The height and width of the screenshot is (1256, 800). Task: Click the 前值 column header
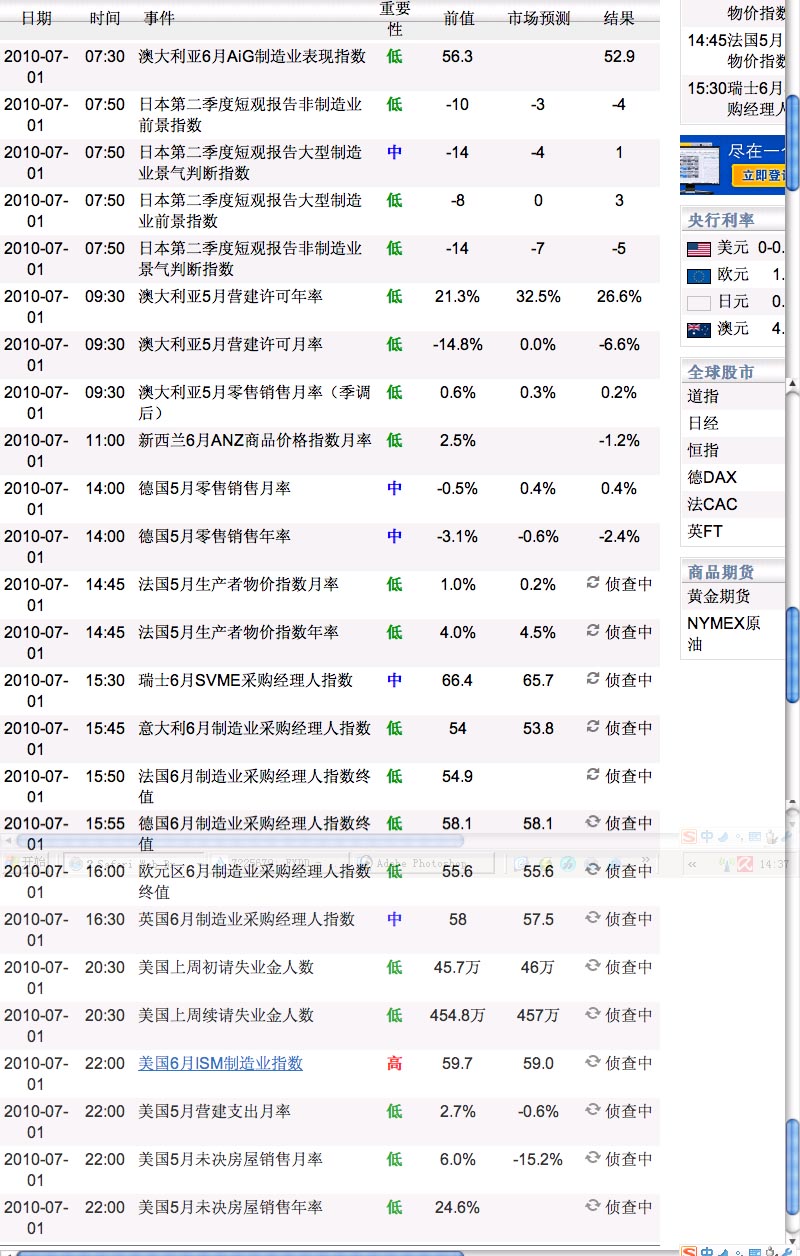[459, 18]
